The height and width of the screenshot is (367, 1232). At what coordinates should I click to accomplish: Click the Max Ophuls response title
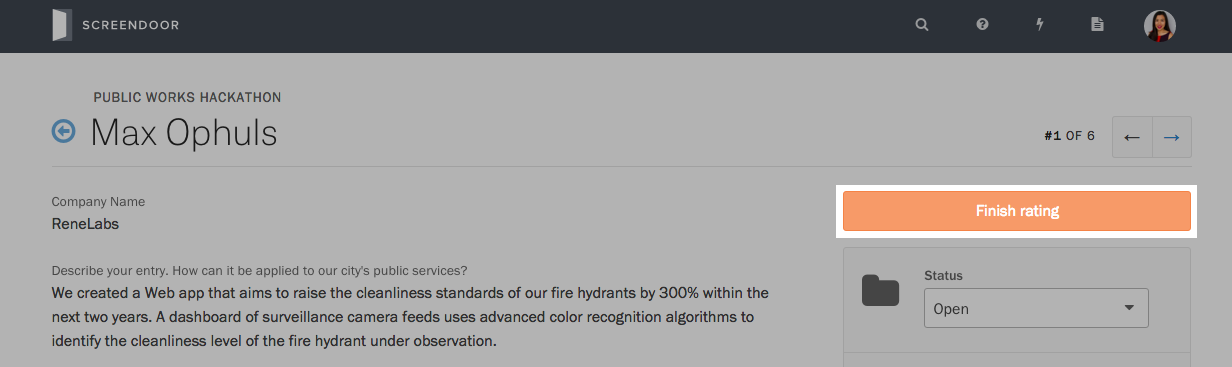coord(184,133)
